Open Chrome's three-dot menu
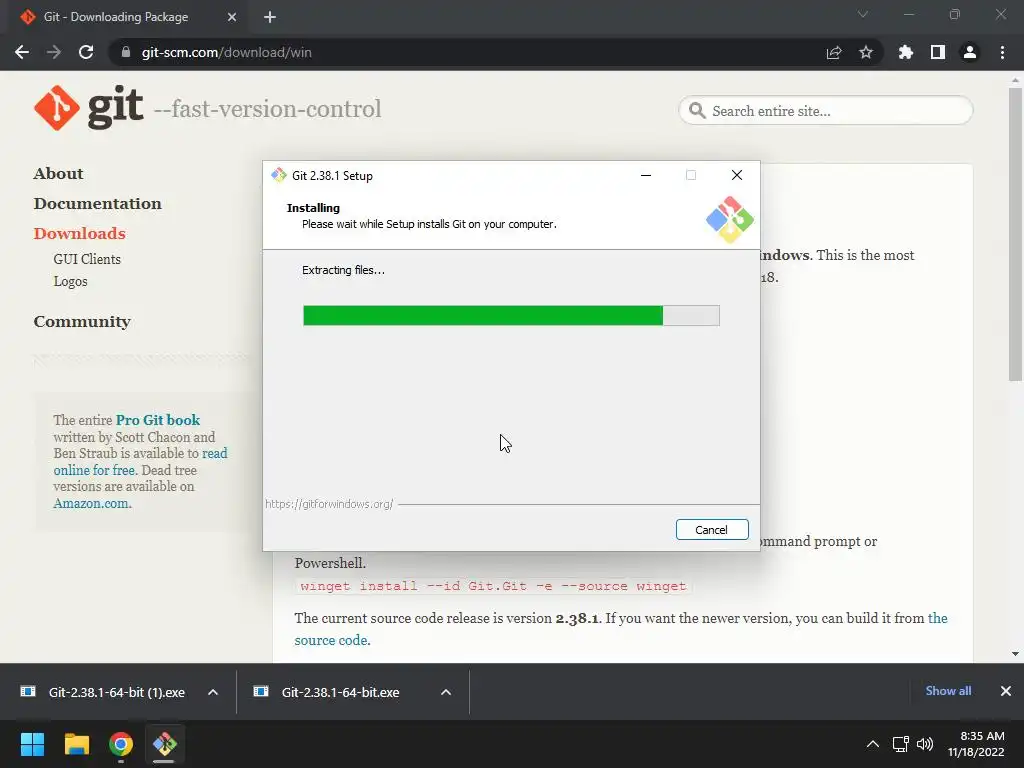This screenshot has height=768, width=1024. (1002, 52)
